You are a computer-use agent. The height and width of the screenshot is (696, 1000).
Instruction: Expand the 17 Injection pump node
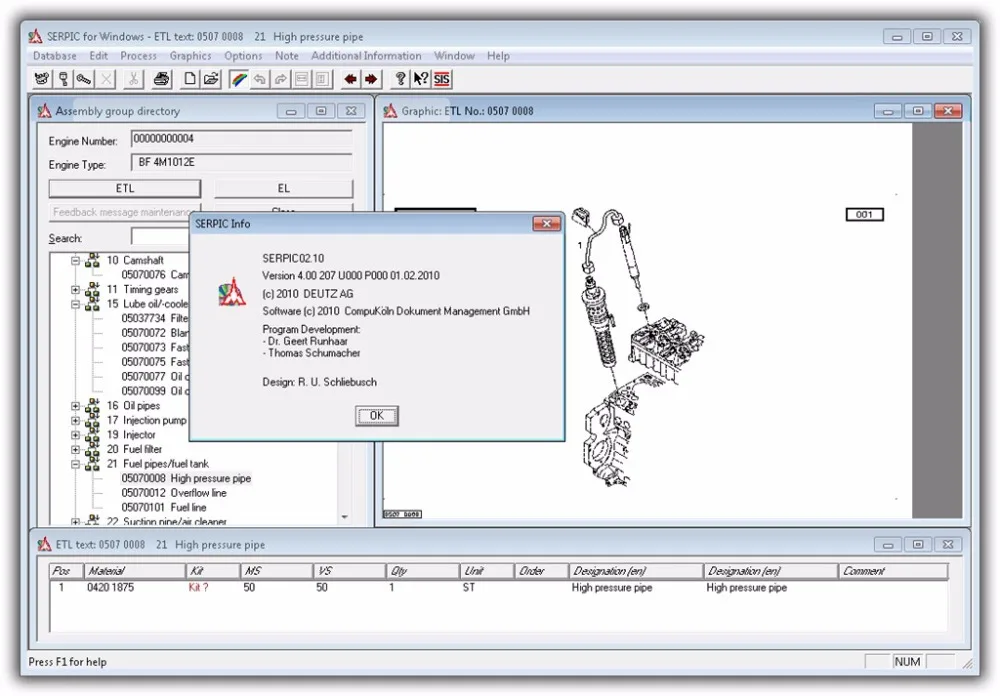click(73, 420)
